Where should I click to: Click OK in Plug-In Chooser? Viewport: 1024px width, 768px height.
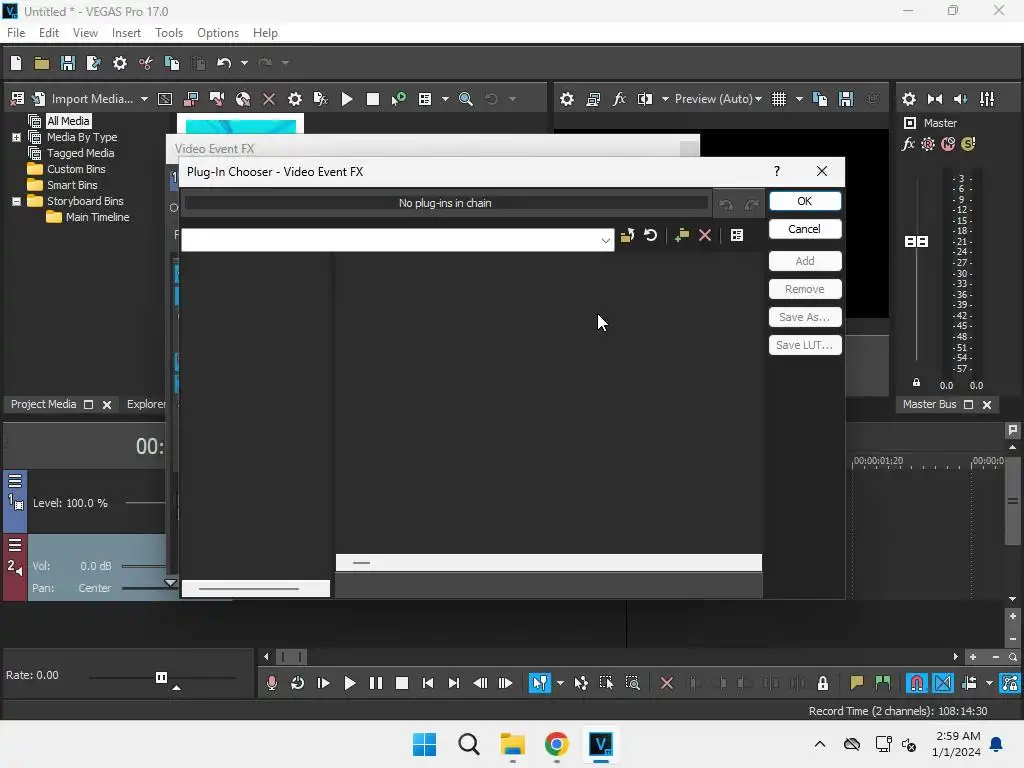pos(805,201)
